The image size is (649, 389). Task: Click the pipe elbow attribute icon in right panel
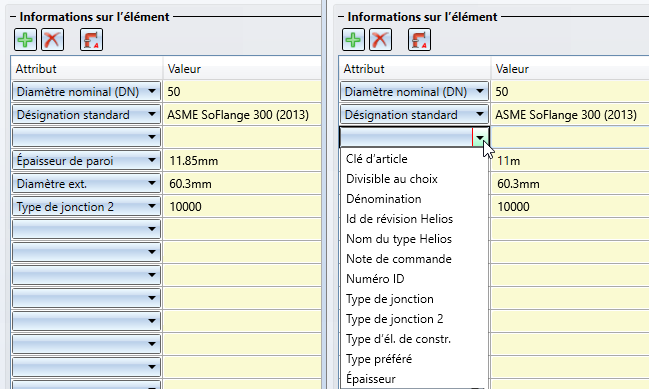pos(419,40)
